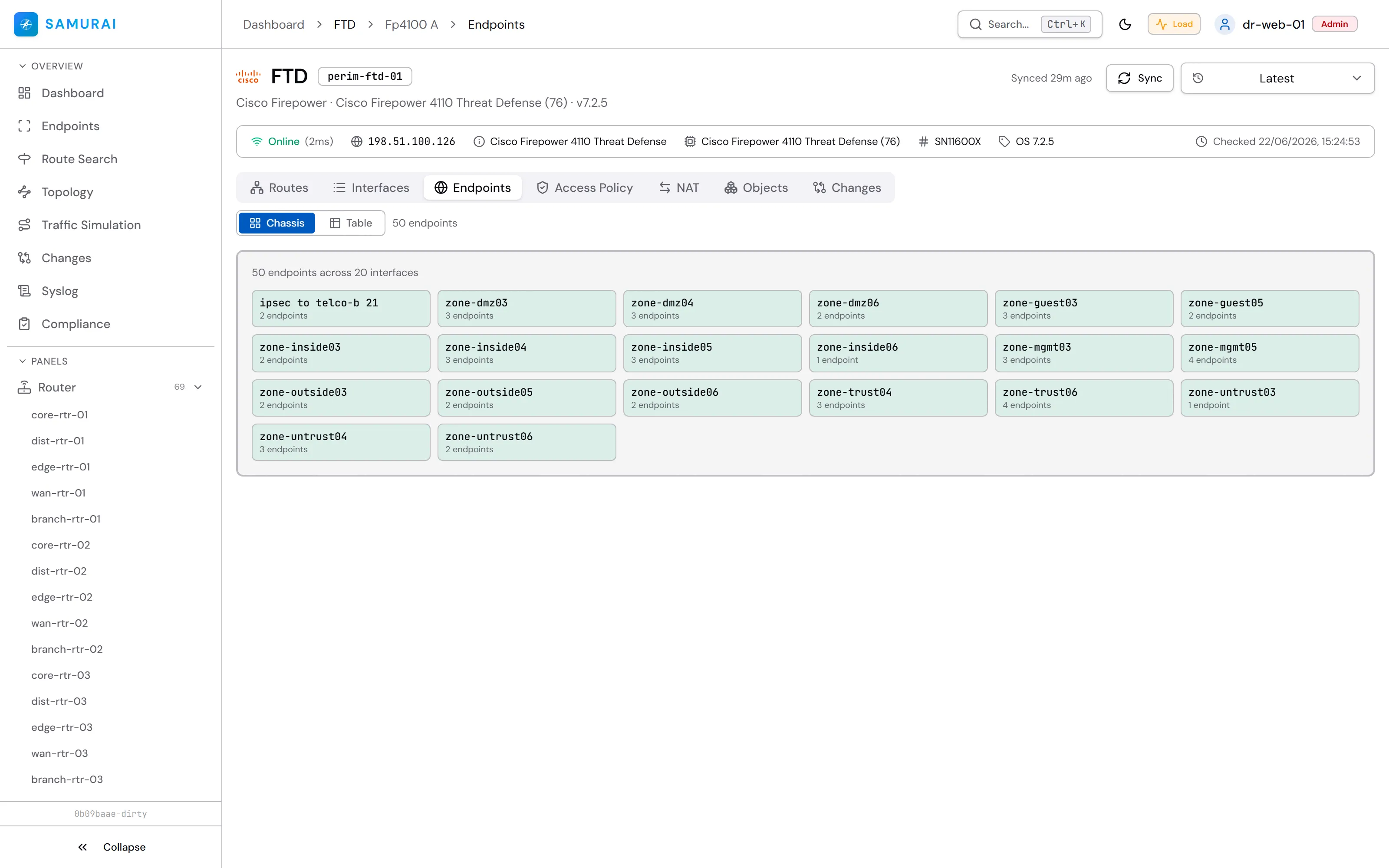Click the perim-ftd-01 hostname badge
This screenshot has width=1389, height=868.
[365, 76]
